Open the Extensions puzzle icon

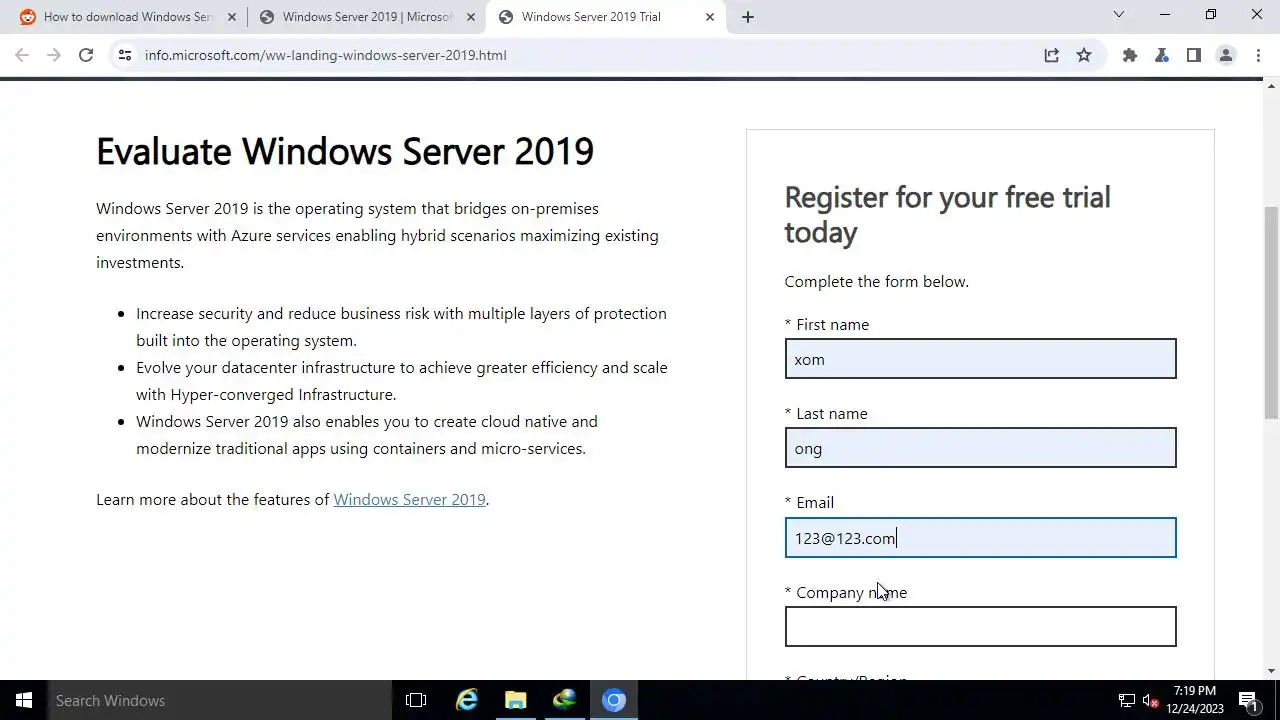click(1130, 55)
